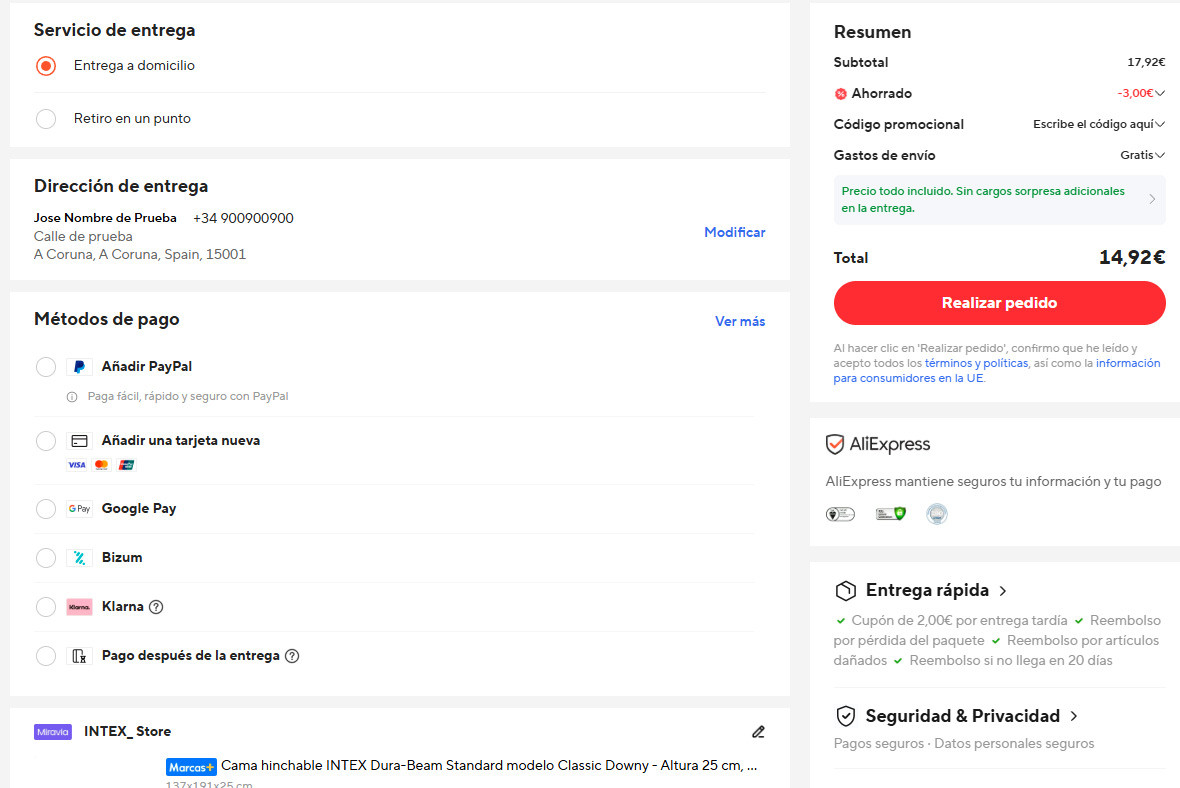
Task: Click the red Ahorrado discount icon
Action: (841, 94)
